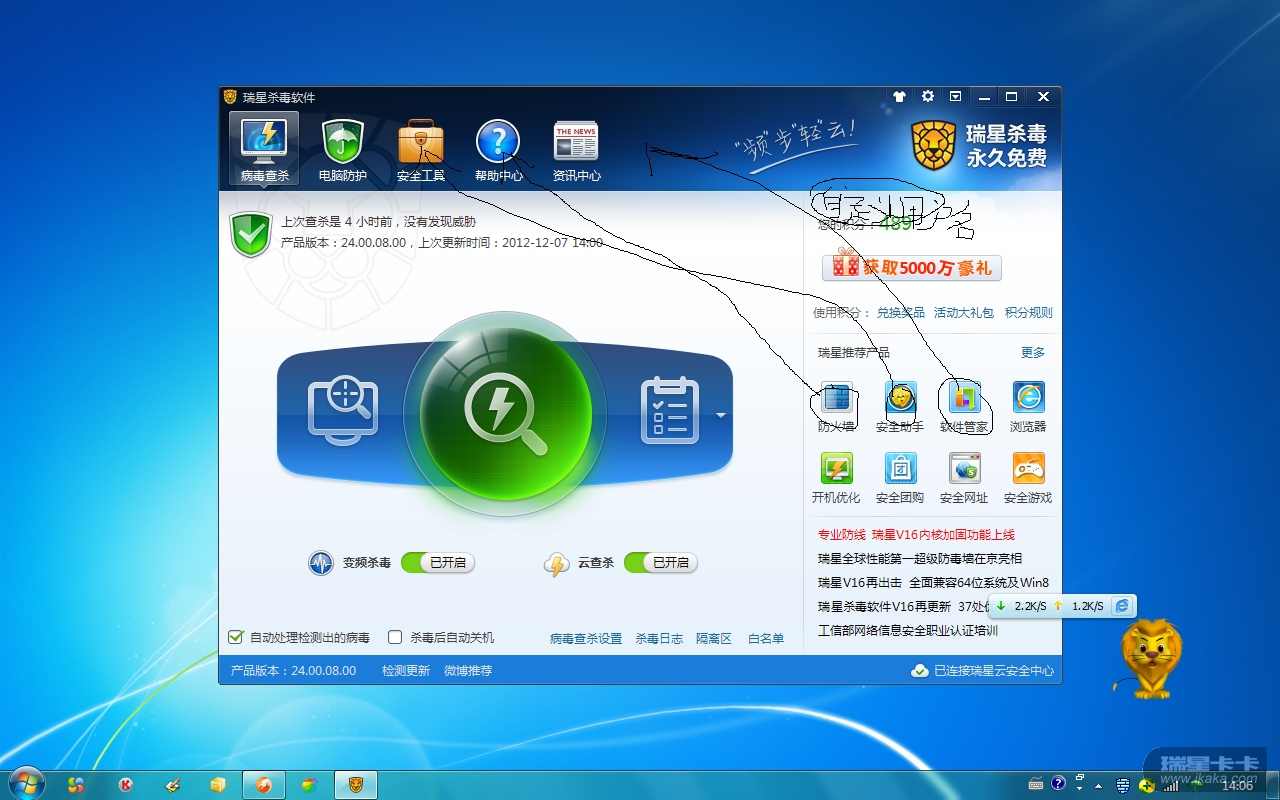Click 更多 to see more products

[x=1033, y=353]
